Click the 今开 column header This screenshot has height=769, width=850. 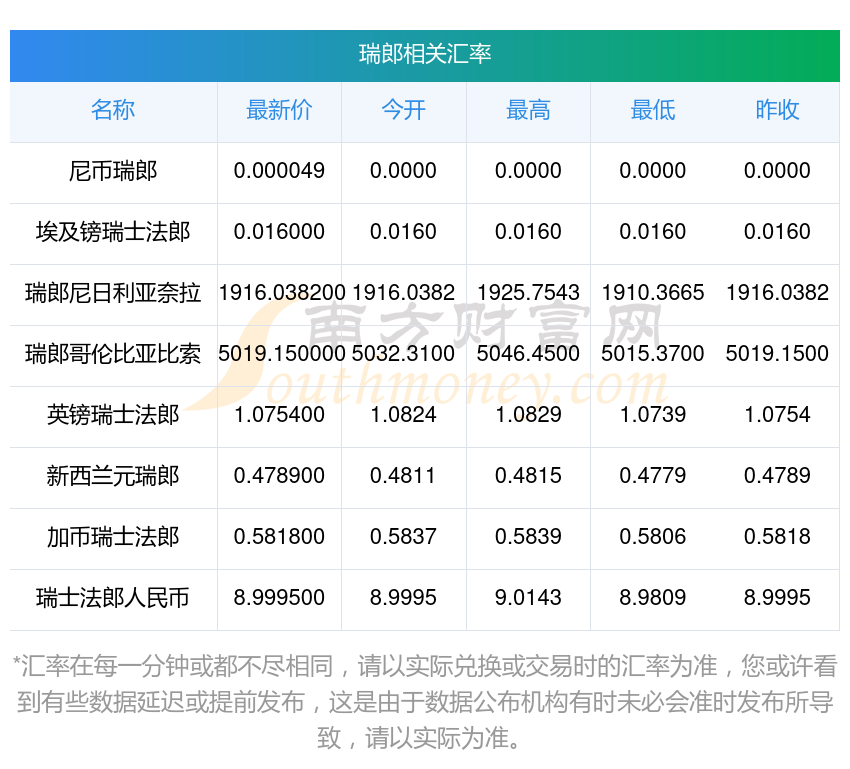tap(403, 110)
